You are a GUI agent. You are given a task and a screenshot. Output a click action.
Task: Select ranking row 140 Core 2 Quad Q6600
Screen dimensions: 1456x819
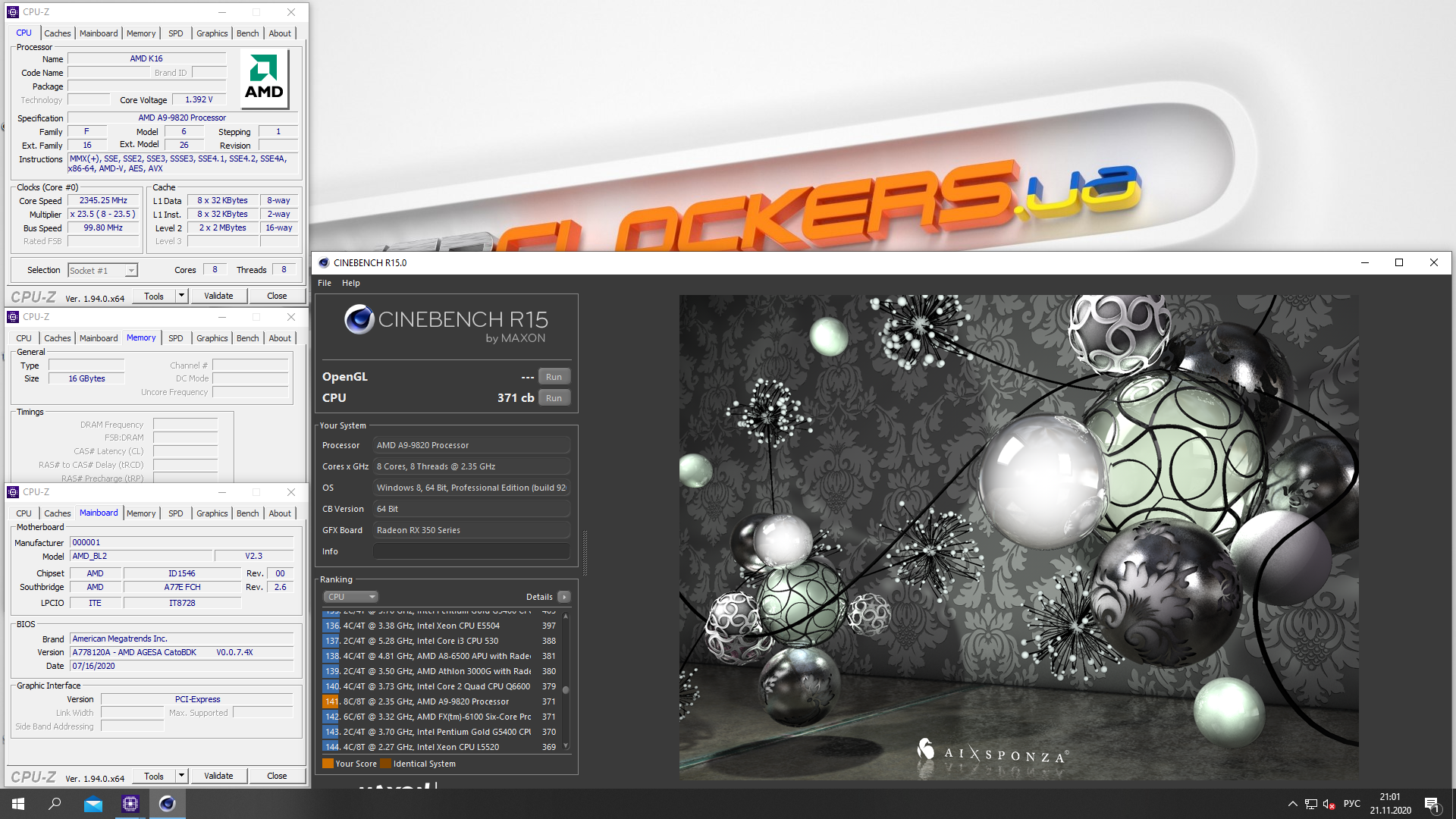pos(441,686)
